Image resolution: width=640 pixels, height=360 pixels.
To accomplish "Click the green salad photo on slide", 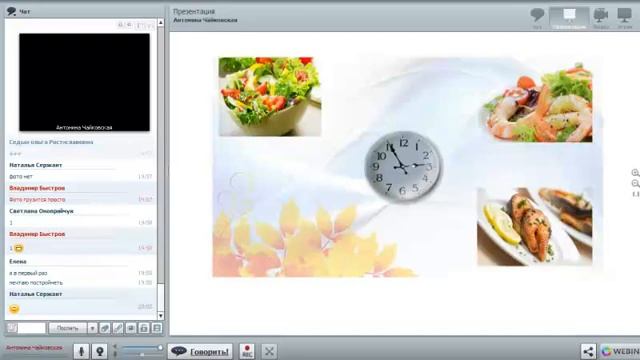I will (270, 96).
